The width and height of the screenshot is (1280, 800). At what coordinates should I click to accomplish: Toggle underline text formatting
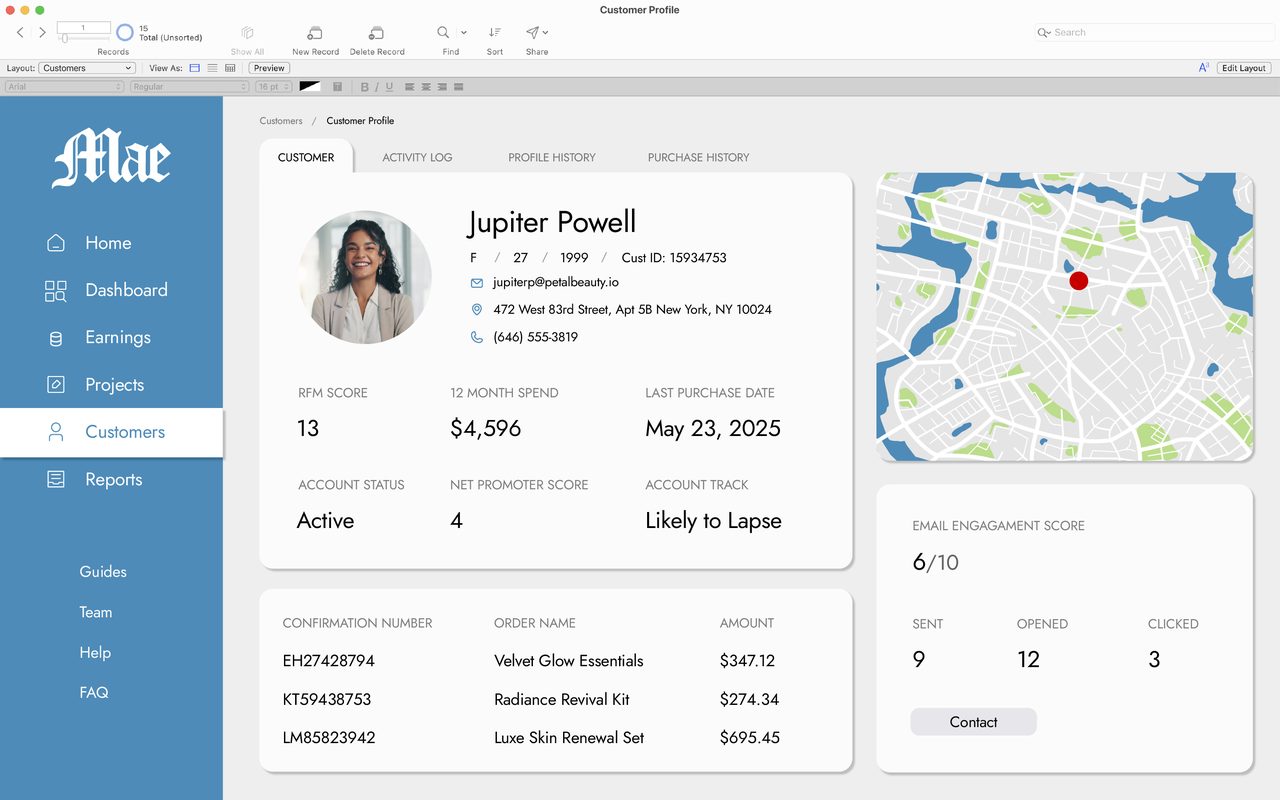coord(389,87)
